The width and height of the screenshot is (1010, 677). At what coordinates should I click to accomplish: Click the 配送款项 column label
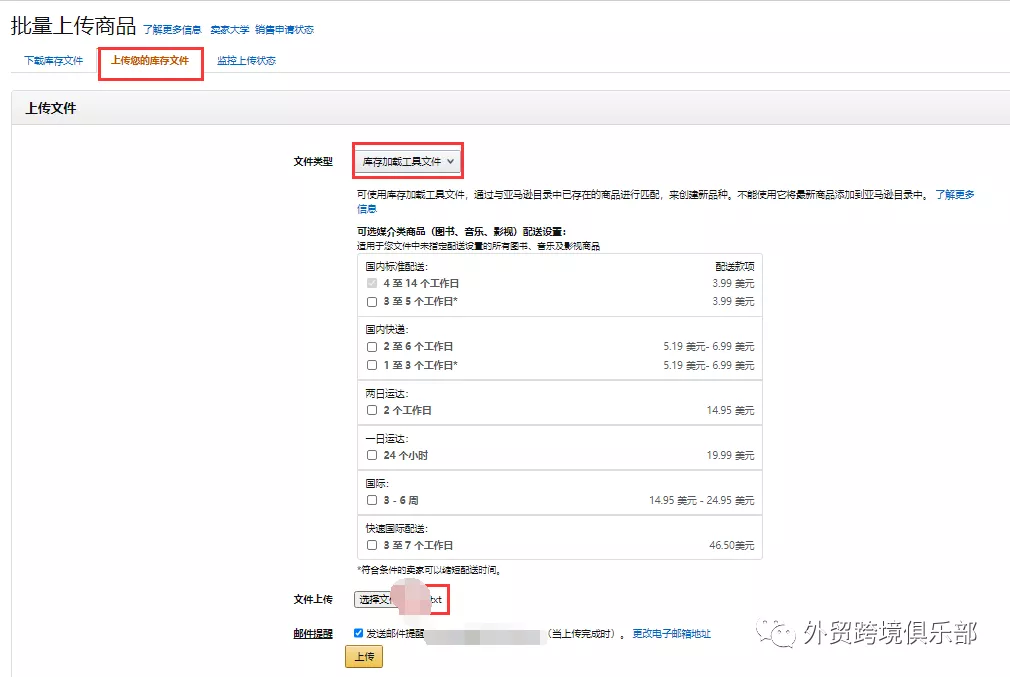pos(735,266)
